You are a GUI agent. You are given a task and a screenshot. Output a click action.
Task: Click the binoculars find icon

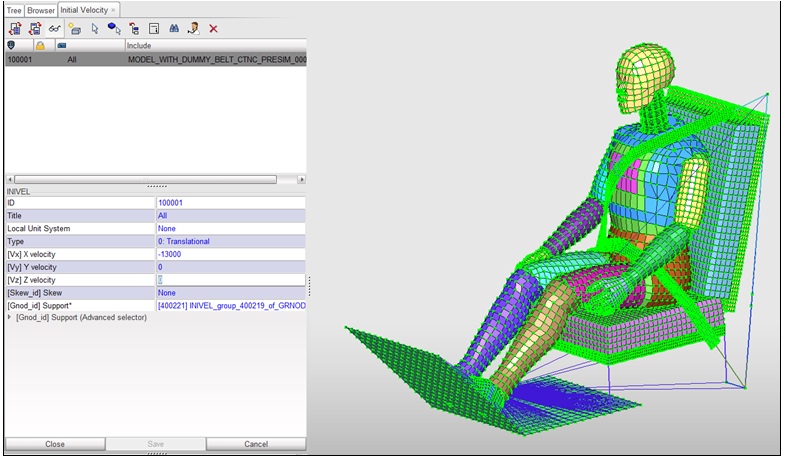pos(172,29)
